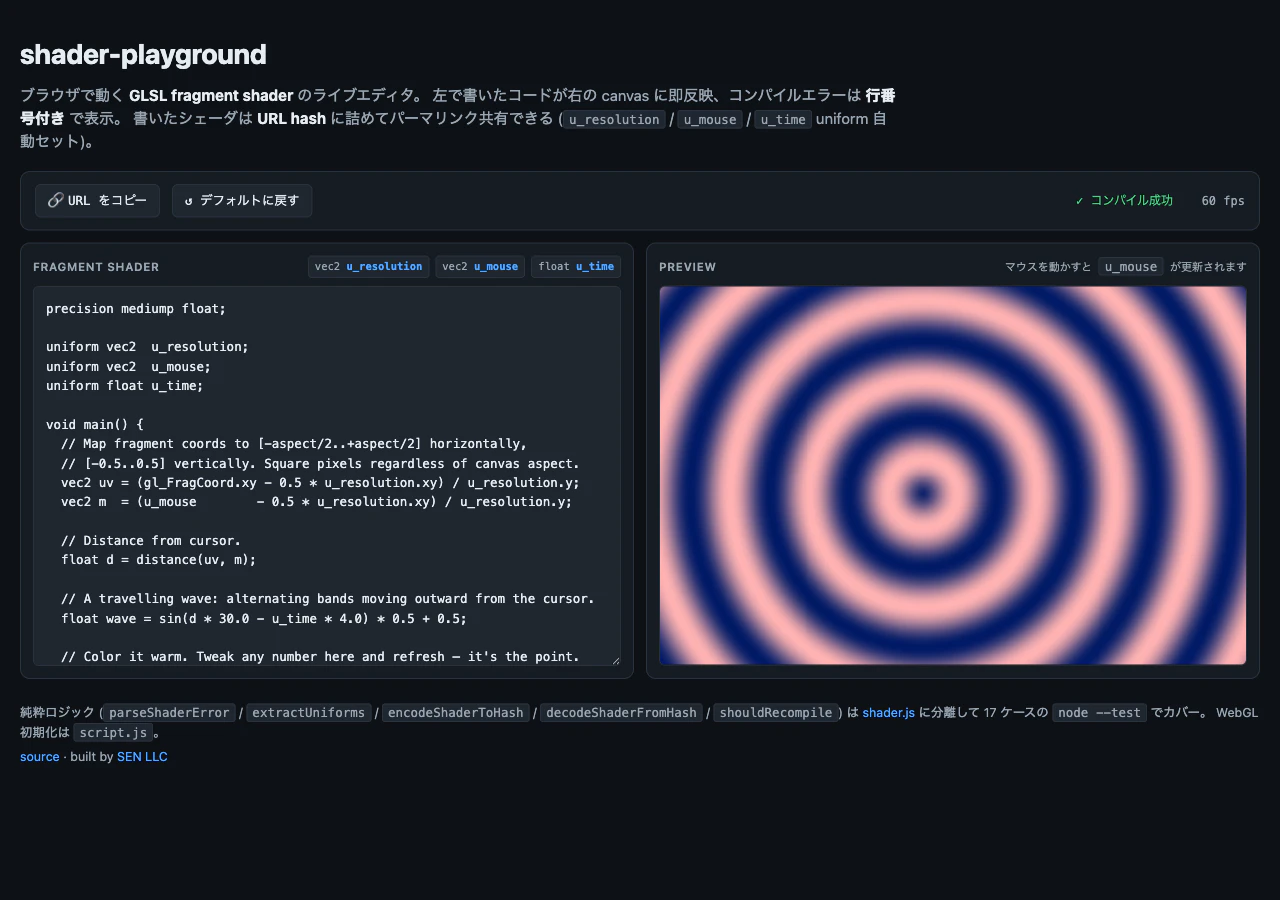Click the '// Distance from cursor.' comment
This screenshot has width=1280, height=900.
[151, 541]
